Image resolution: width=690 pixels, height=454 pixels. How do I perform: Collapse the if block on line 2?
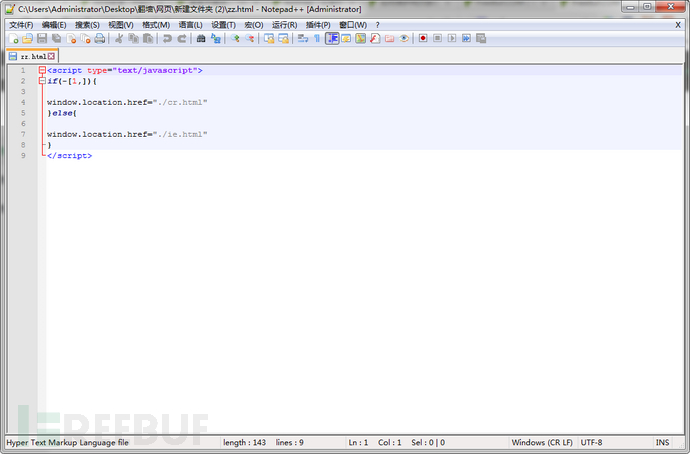coord(42,81)
